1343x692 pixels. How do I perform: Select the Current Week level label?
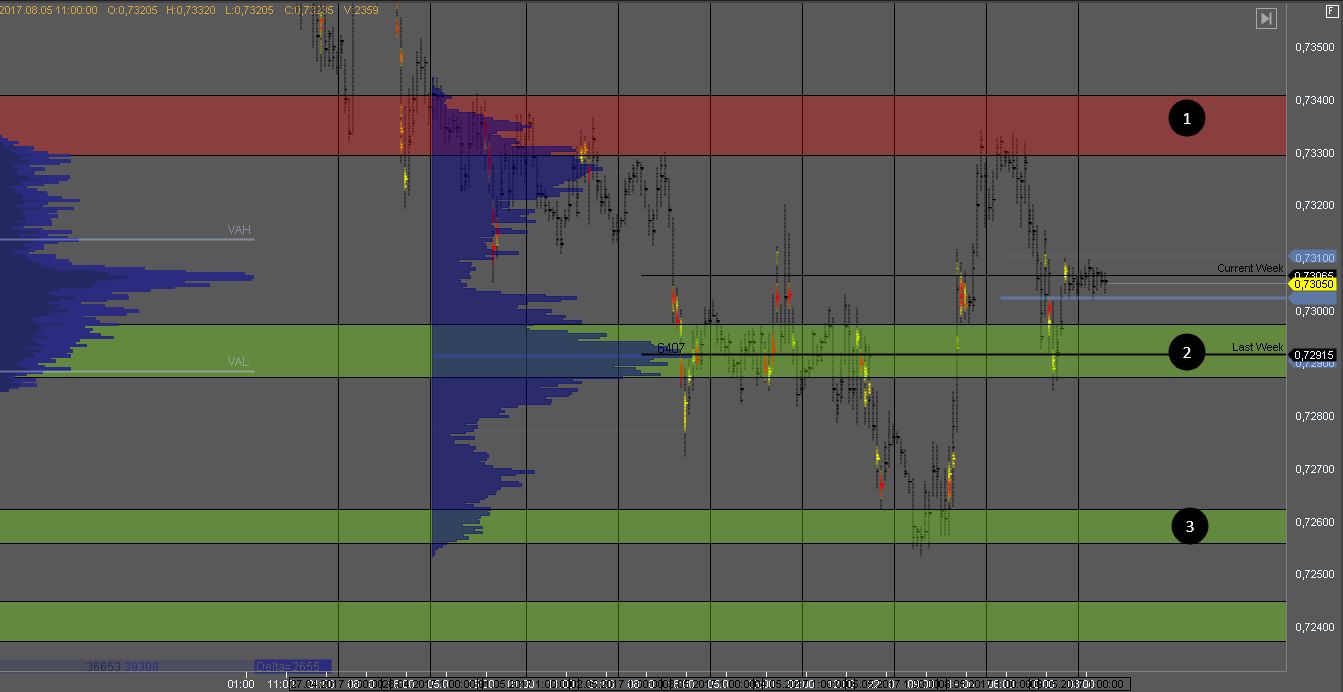(1249, 268)
